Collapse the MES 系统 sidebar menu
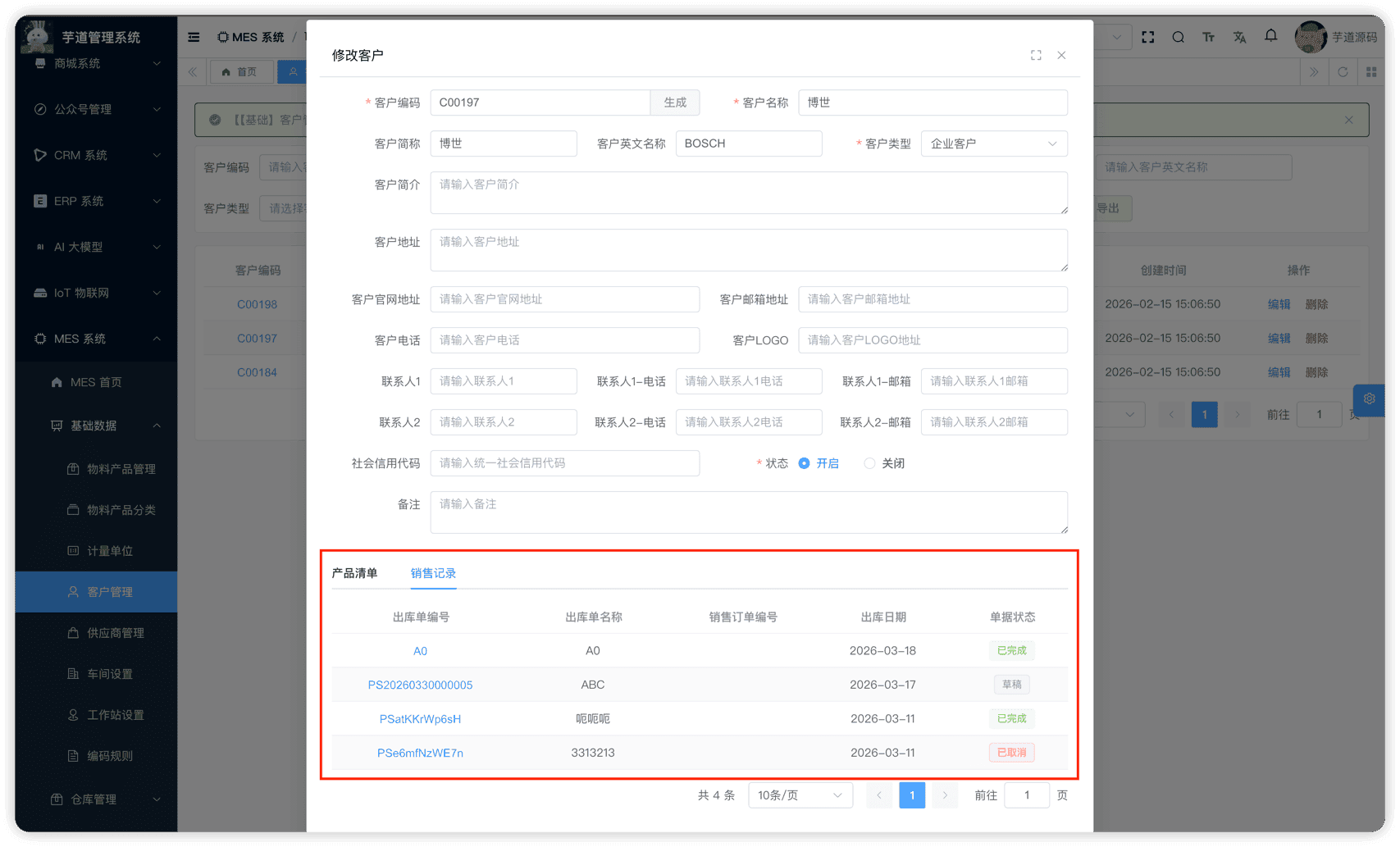 96,338
